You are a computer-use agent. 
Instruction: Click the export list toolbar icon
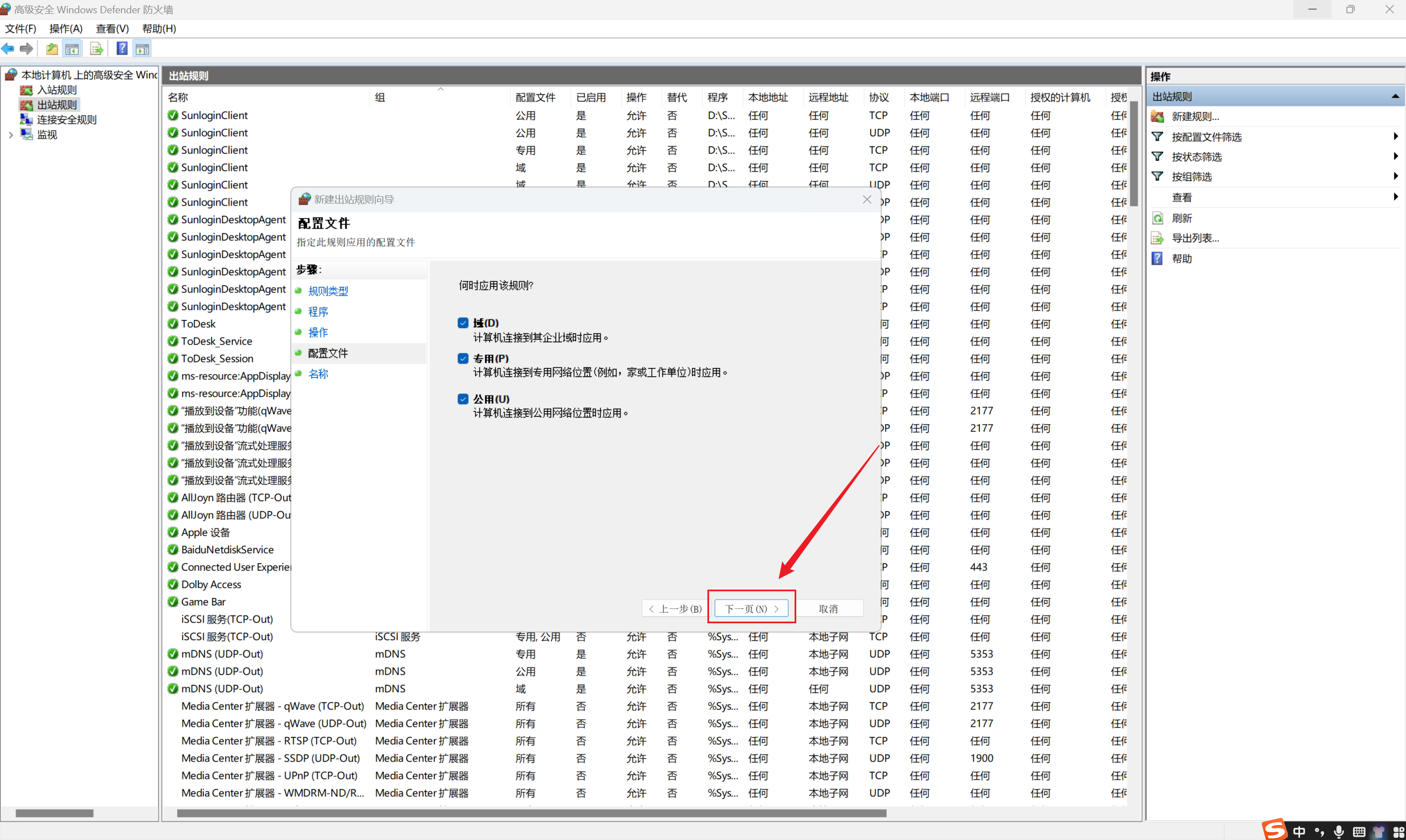point(97,49)
